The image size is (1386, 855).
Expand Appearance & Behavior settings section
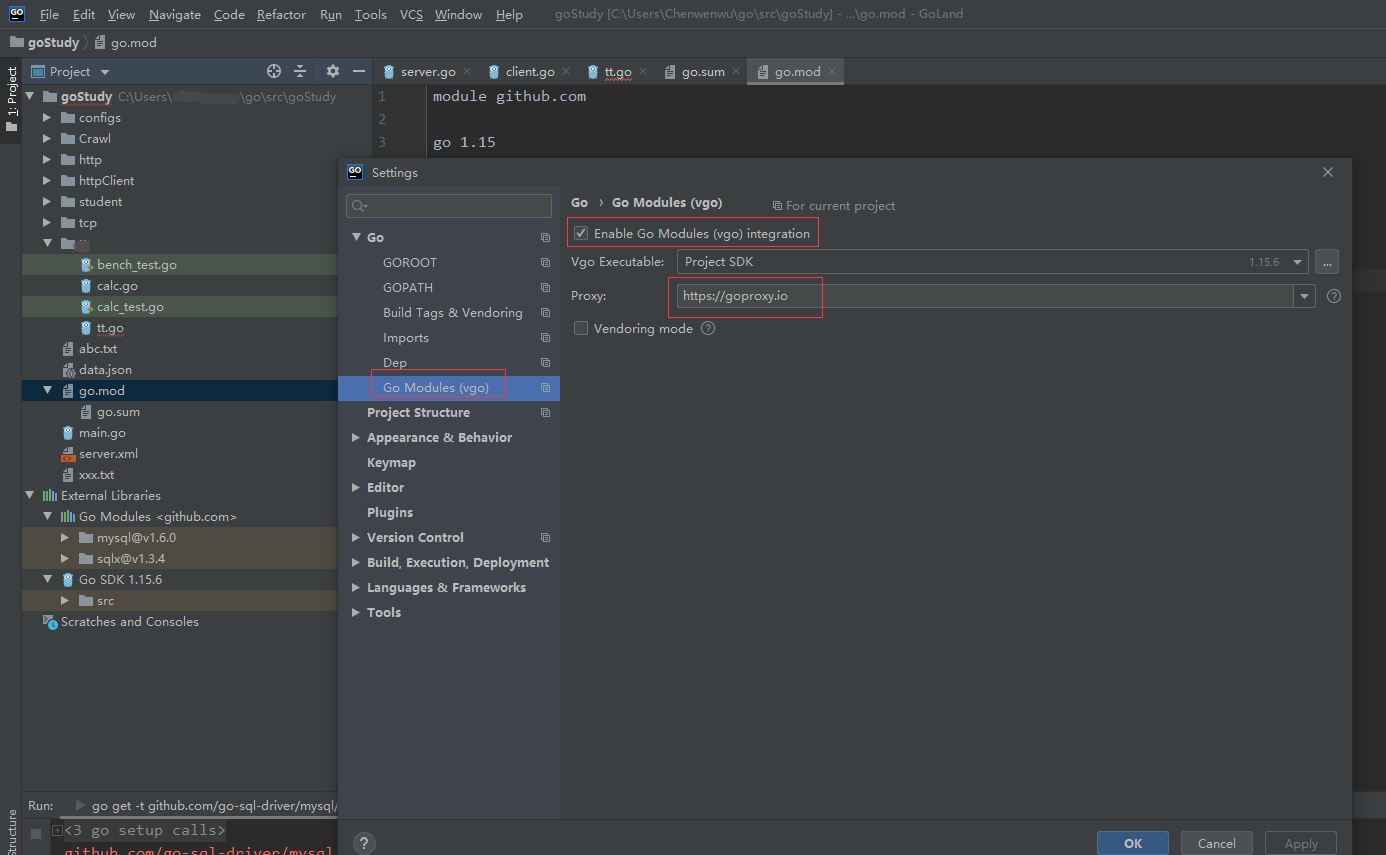point(356,438)
